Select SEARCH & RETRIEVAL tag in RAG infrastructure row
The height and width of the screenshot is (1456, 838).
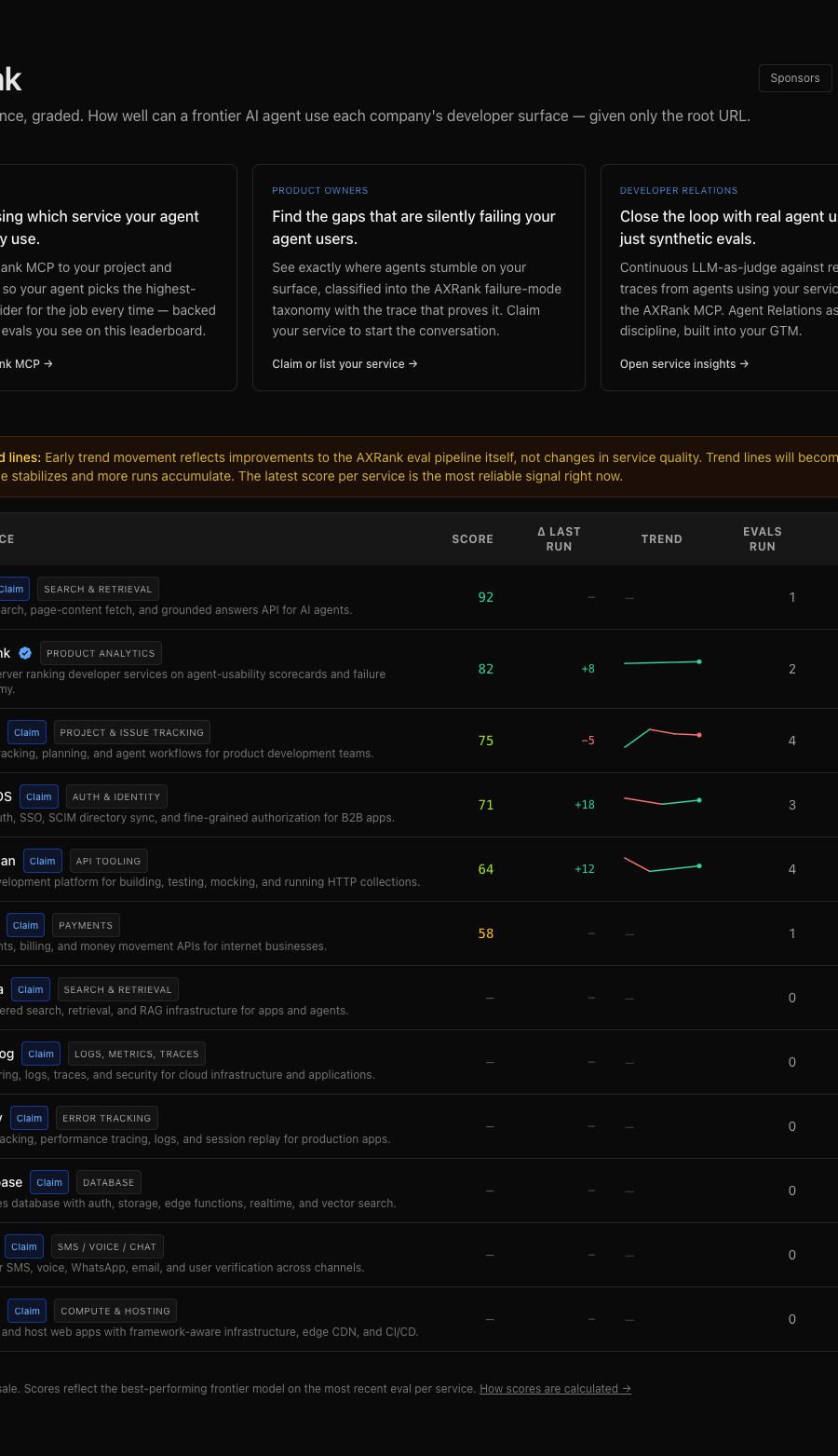(x=117, y=989)
